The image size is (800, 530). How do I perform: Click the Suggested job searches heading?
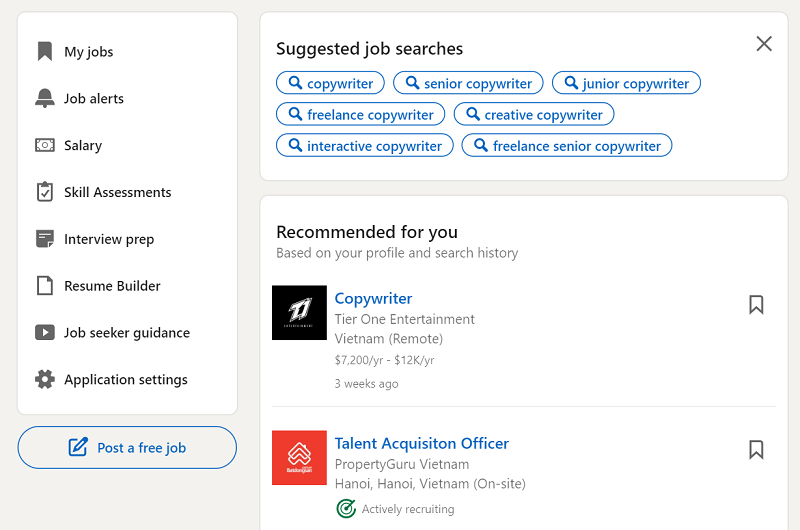pos(369,48)
